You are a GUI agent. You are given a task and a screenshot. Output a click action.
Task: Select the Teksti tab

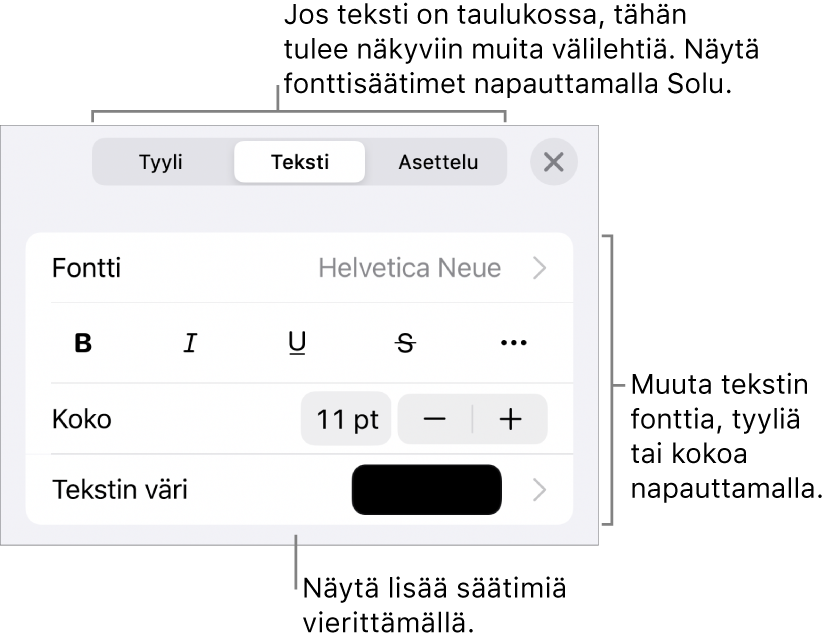(x=299, y=162)
